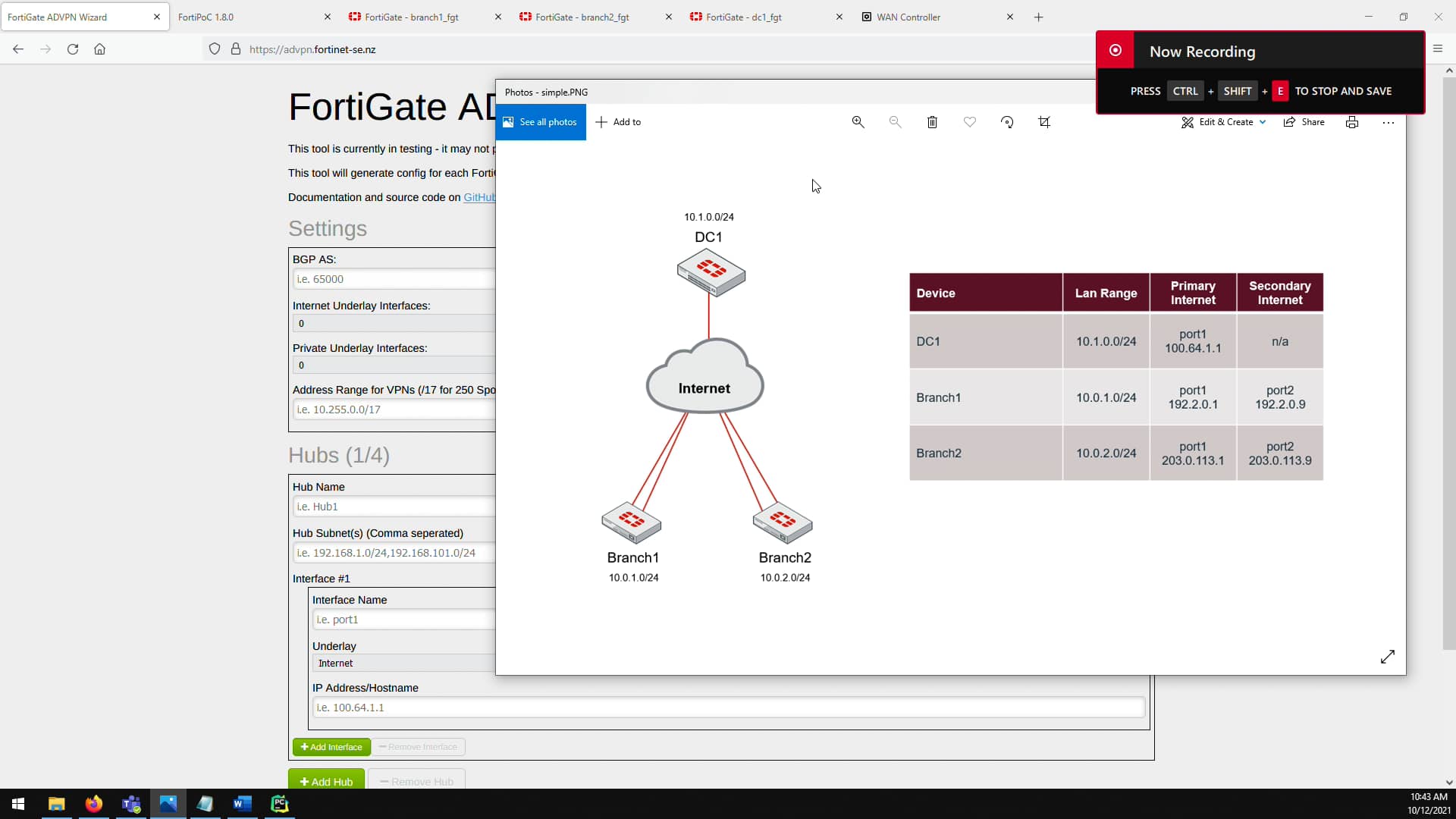This screenshot has width=1456, height=819.
Task: Zoom out of the photo
Action: pos(895,121)
